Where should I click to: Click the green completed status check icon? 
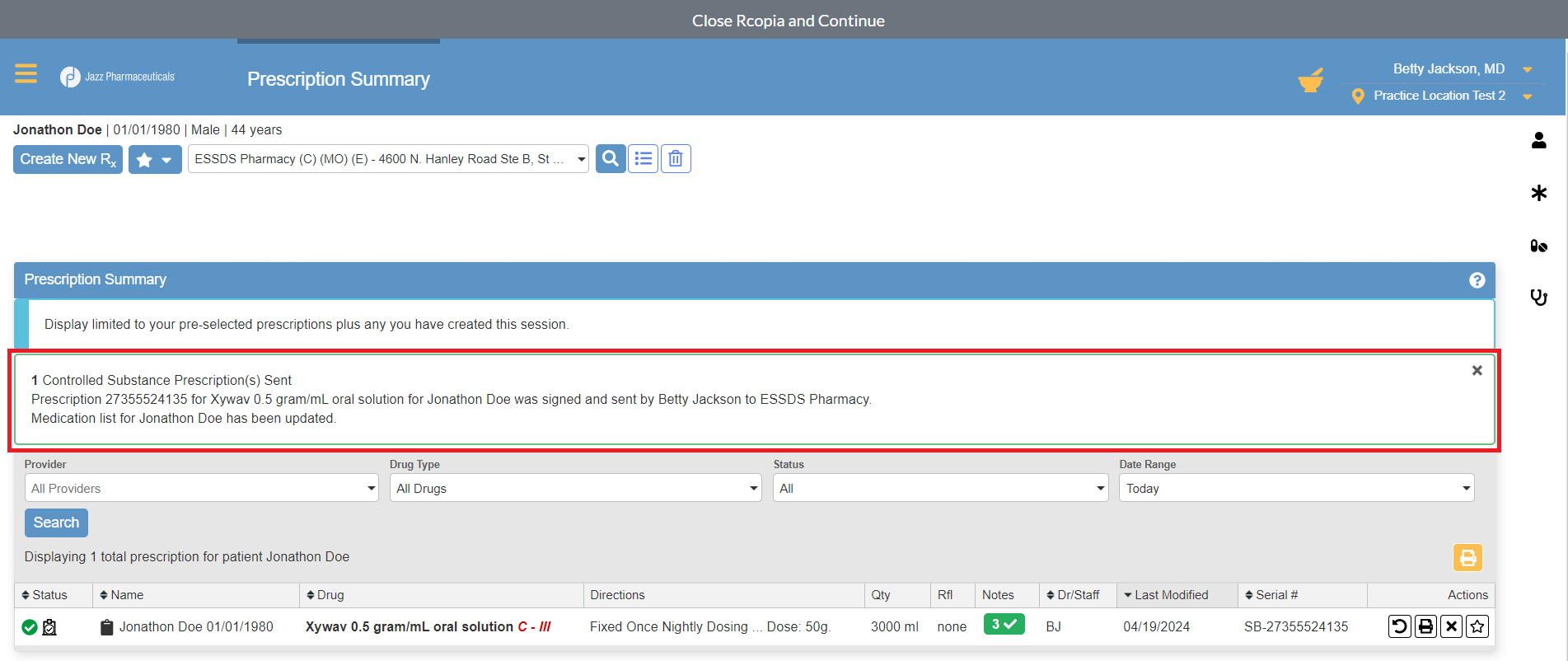coord(30,627)
